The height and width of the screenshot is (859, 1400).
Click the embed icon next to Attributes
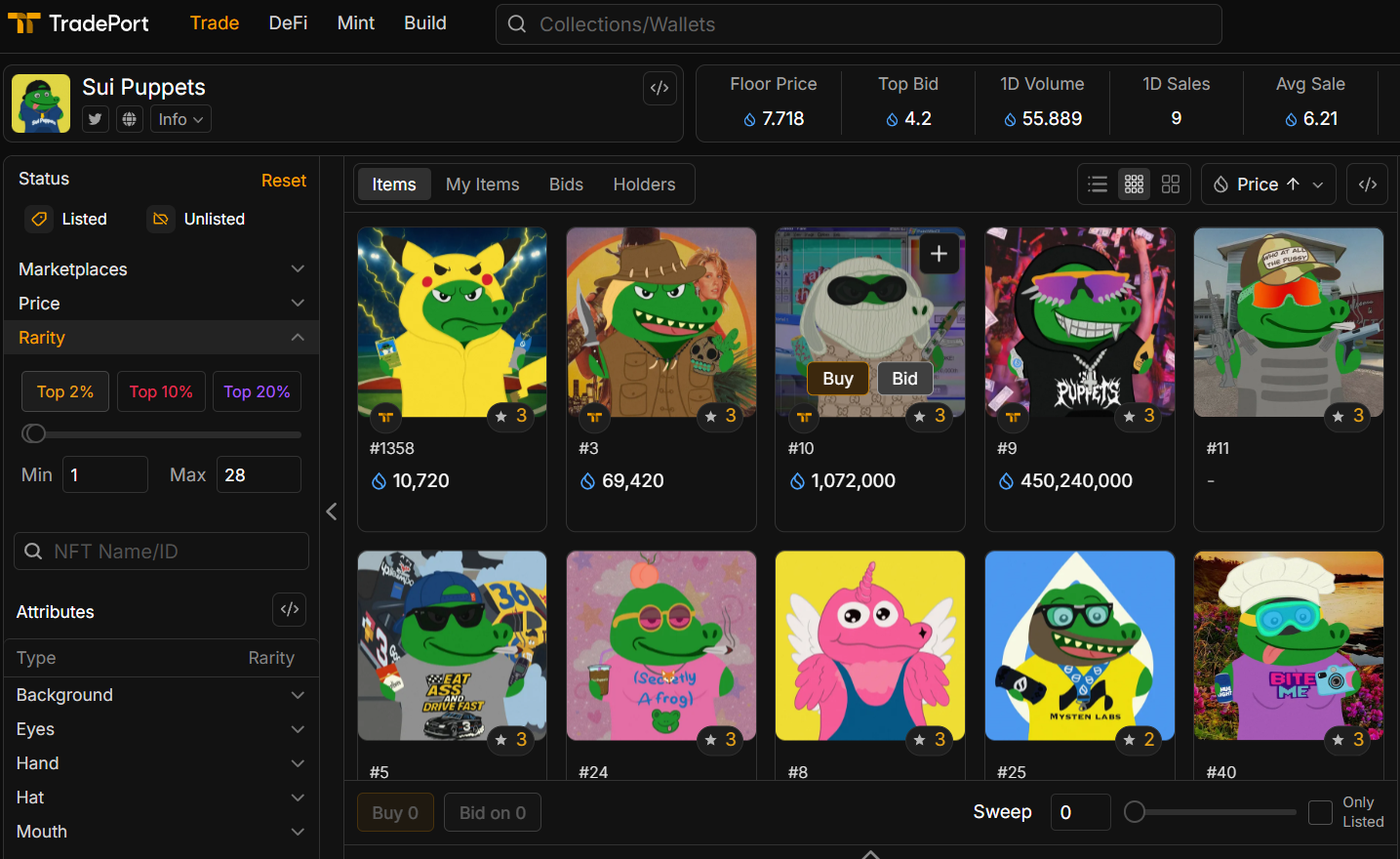click(289, 610)
